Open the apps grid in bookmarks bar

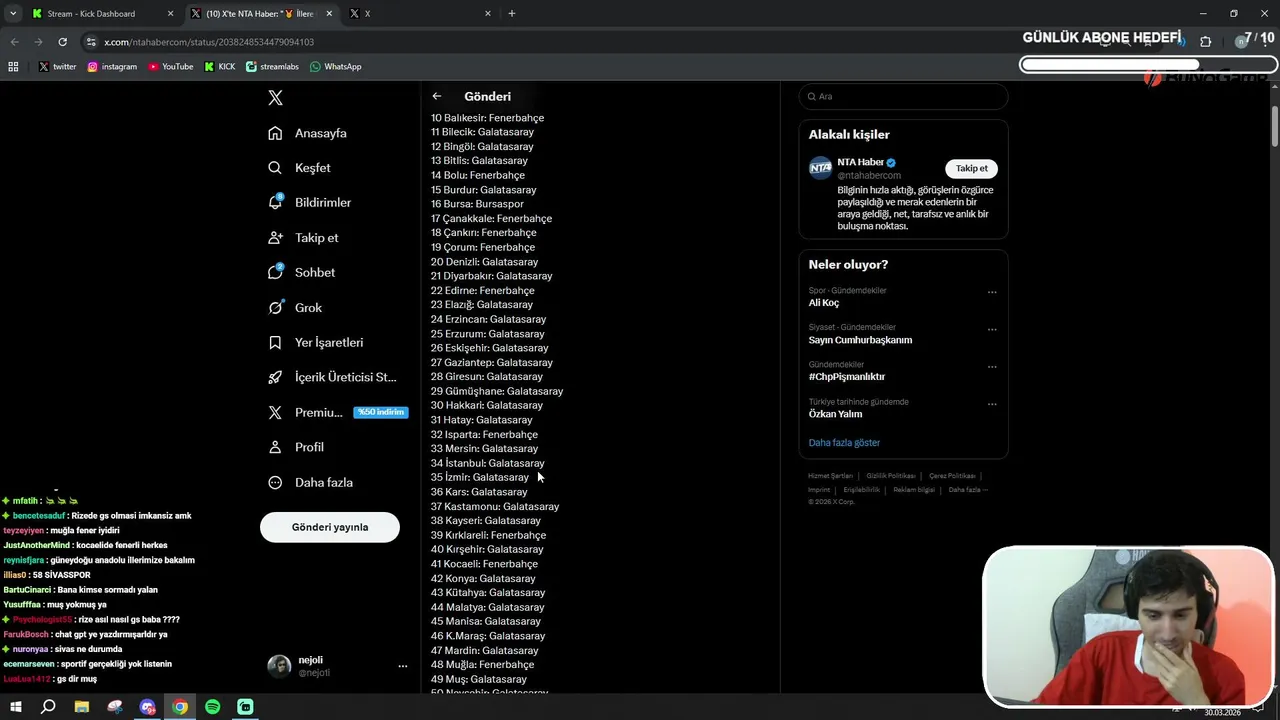click(x=13, y=67)
